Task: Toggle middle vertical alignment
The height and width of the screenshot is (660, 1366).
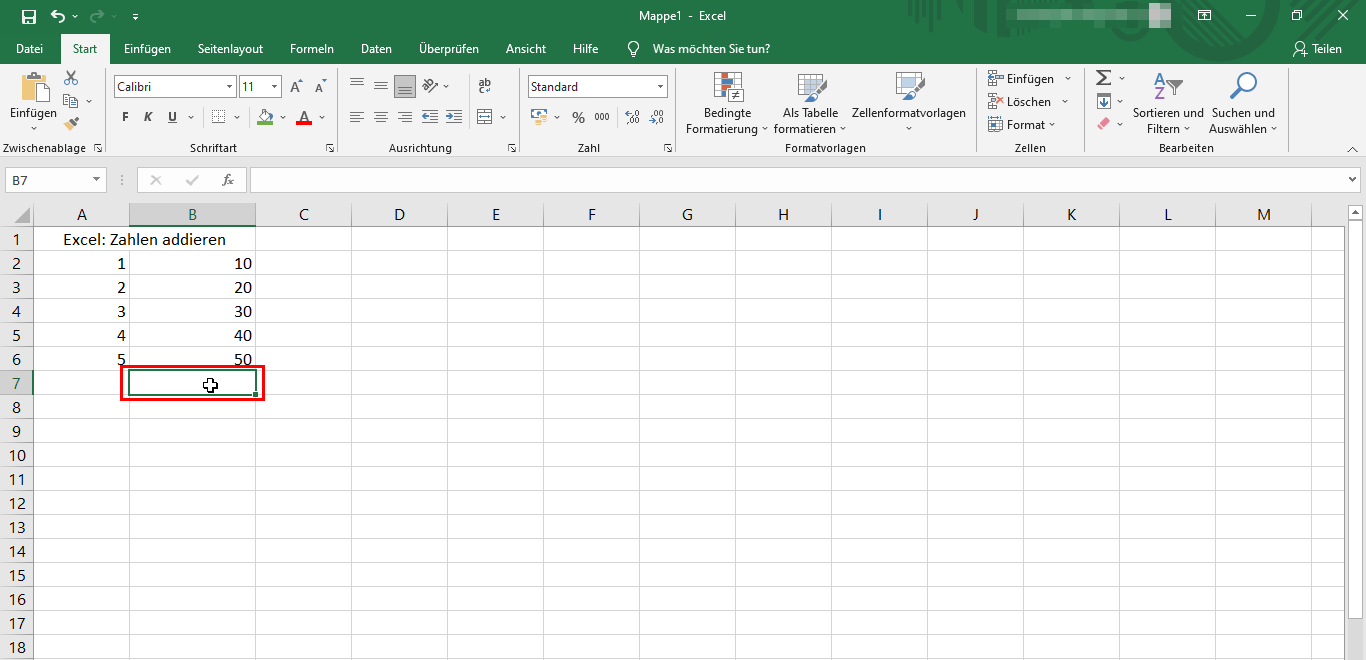Action: click(x=381, y=86)
